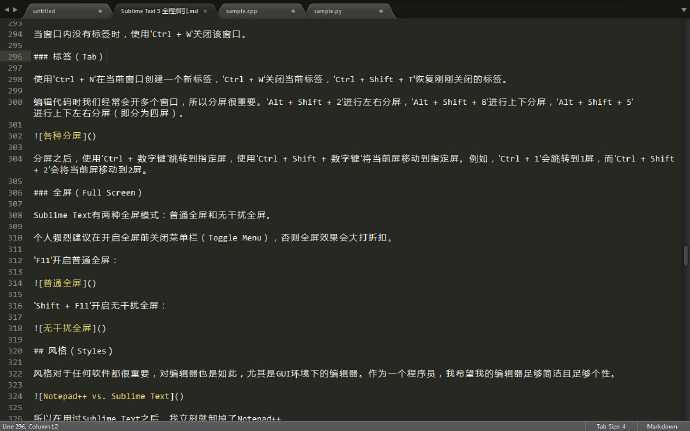Click the line starting '分屏之后'

(354, 164)
